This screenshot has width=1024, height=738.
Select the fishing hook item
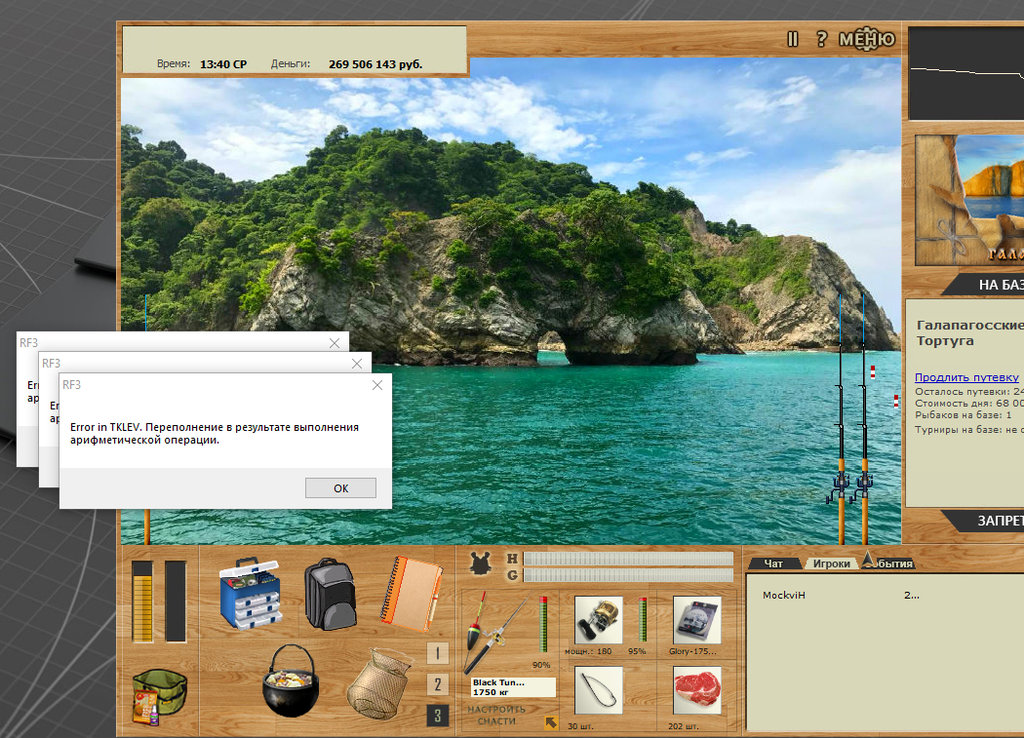(598, 690)
